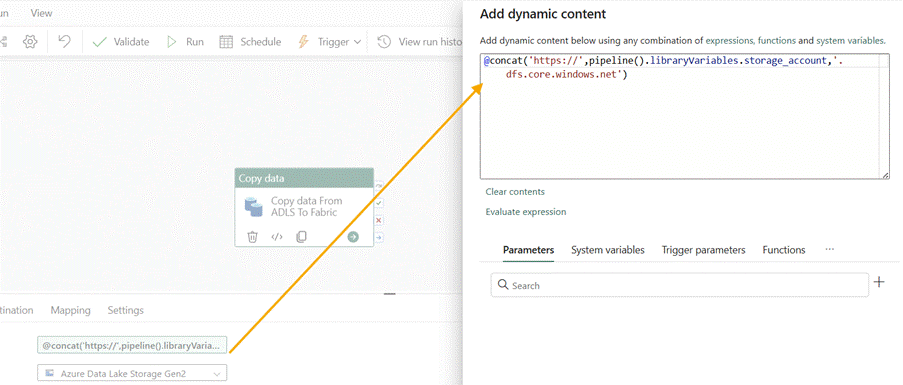Click the on-fail red X connector
The width and height of the screenshot is (903, 385).
click(379, 220)
